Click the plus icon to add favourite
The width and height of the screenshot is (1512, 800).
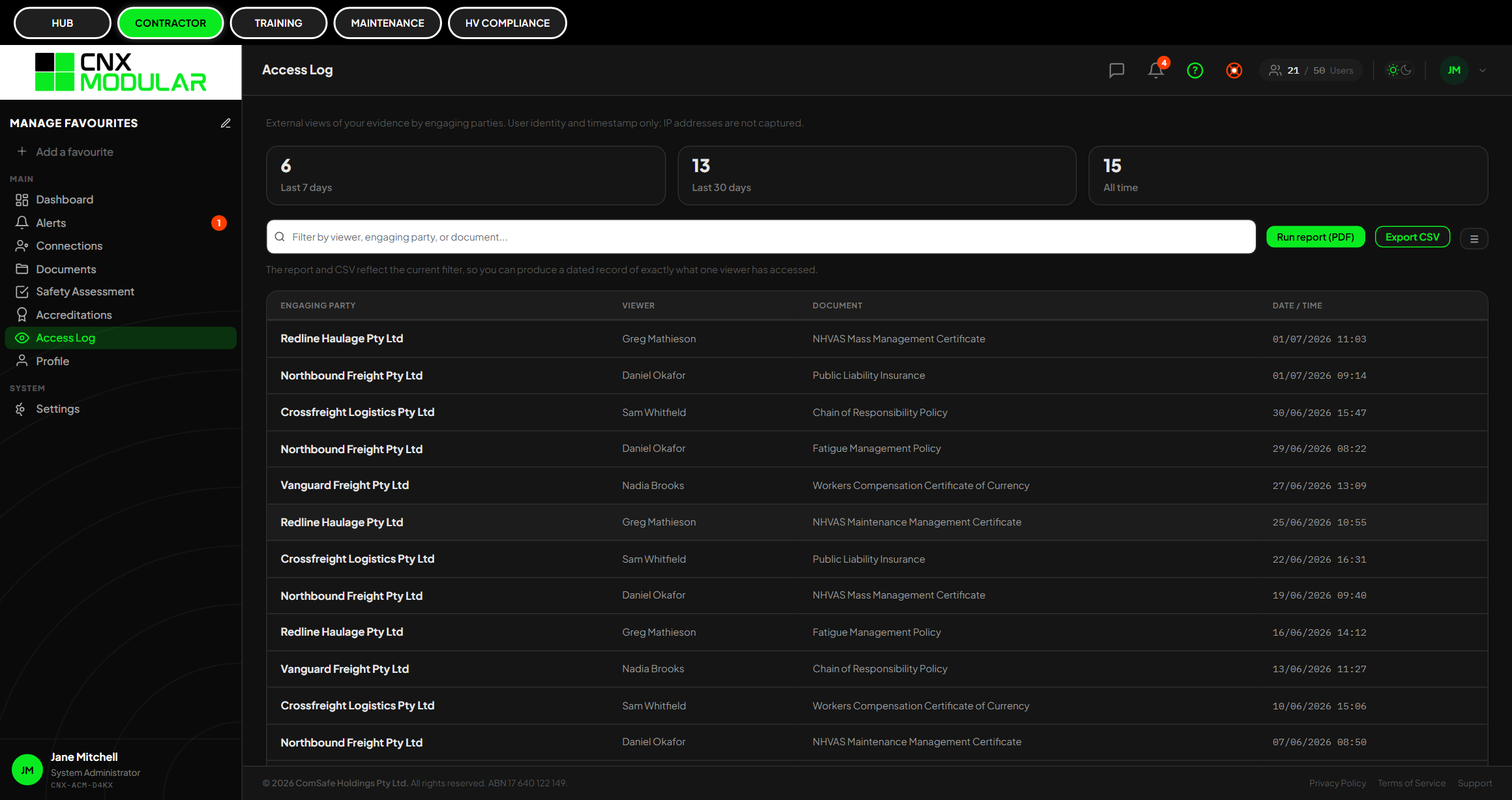pos(22,151)
